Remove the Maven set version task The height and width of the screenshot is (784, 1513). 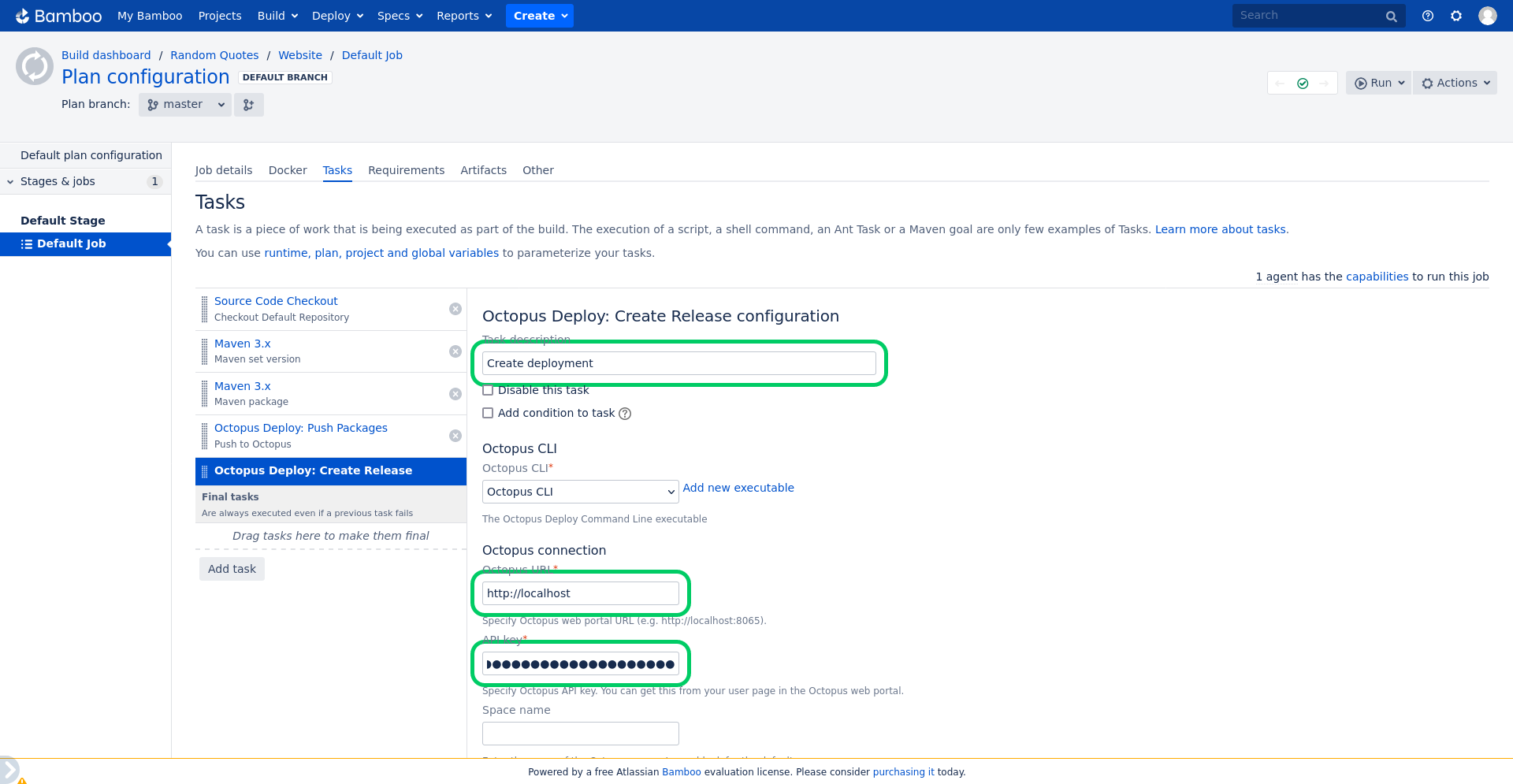[455, 351]
